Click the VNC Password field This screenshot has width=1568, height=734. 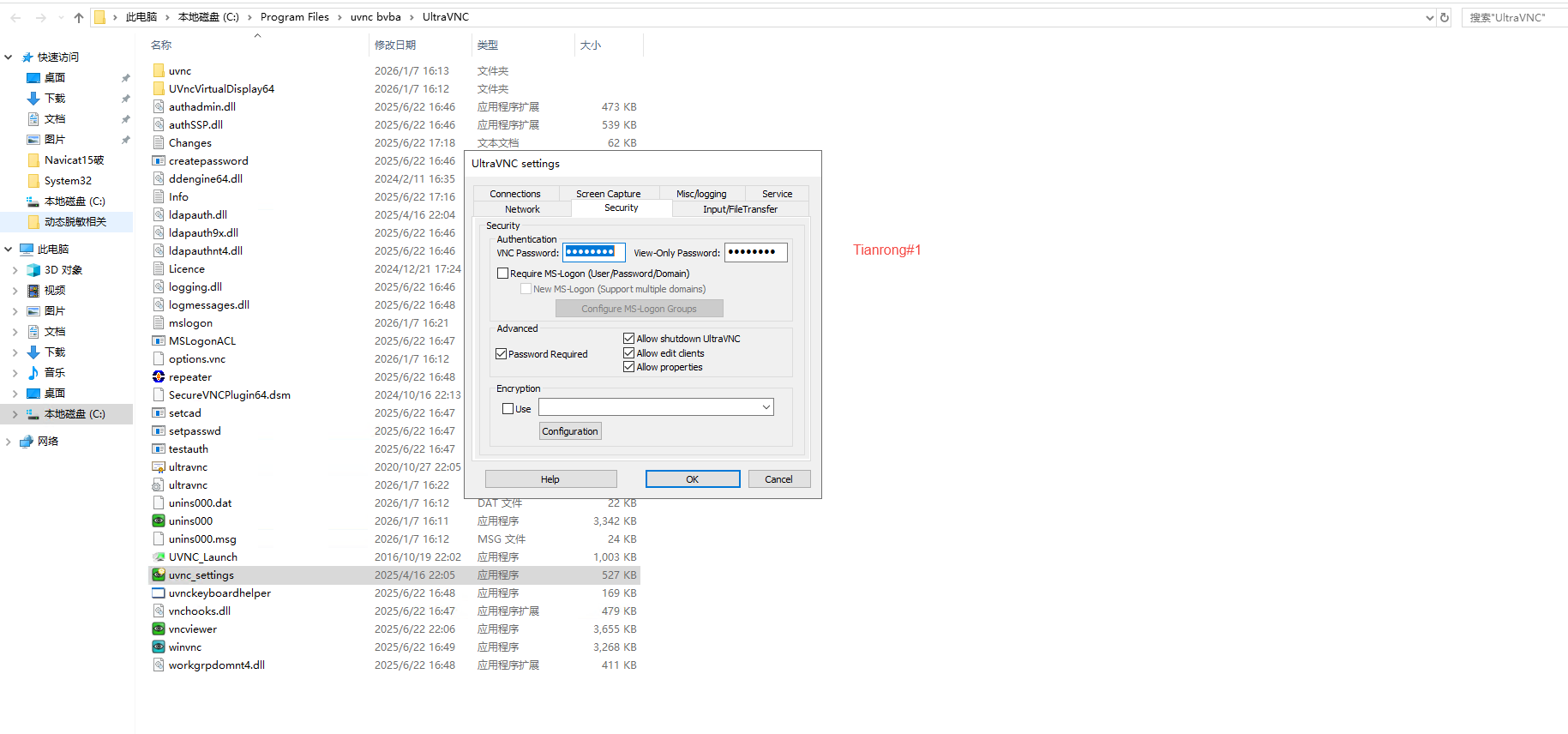(x=594, y=252)
